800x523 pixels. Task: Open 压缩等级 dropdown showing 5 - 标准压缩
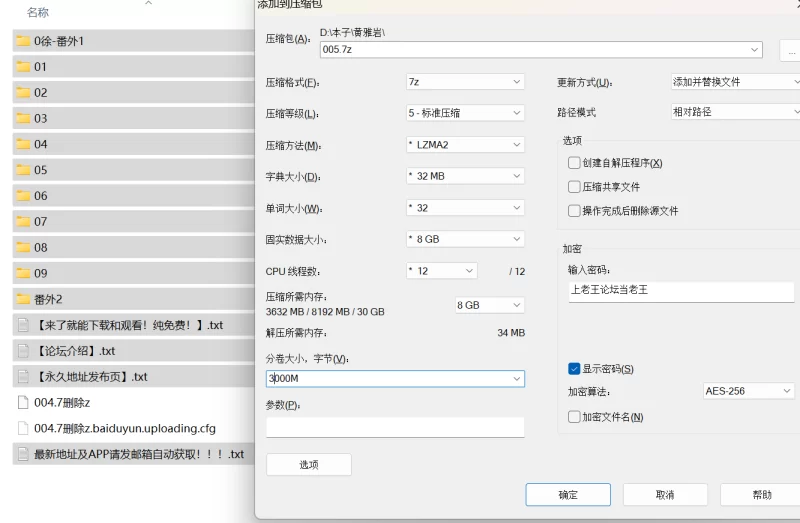coord(465,113)
